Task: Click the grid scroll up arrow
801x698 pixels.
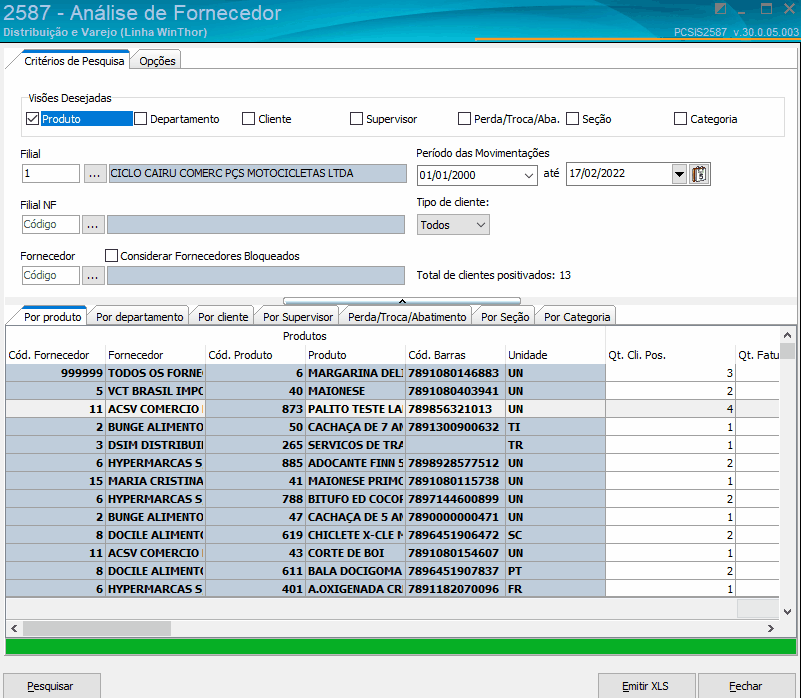Action: pos(787,336)
